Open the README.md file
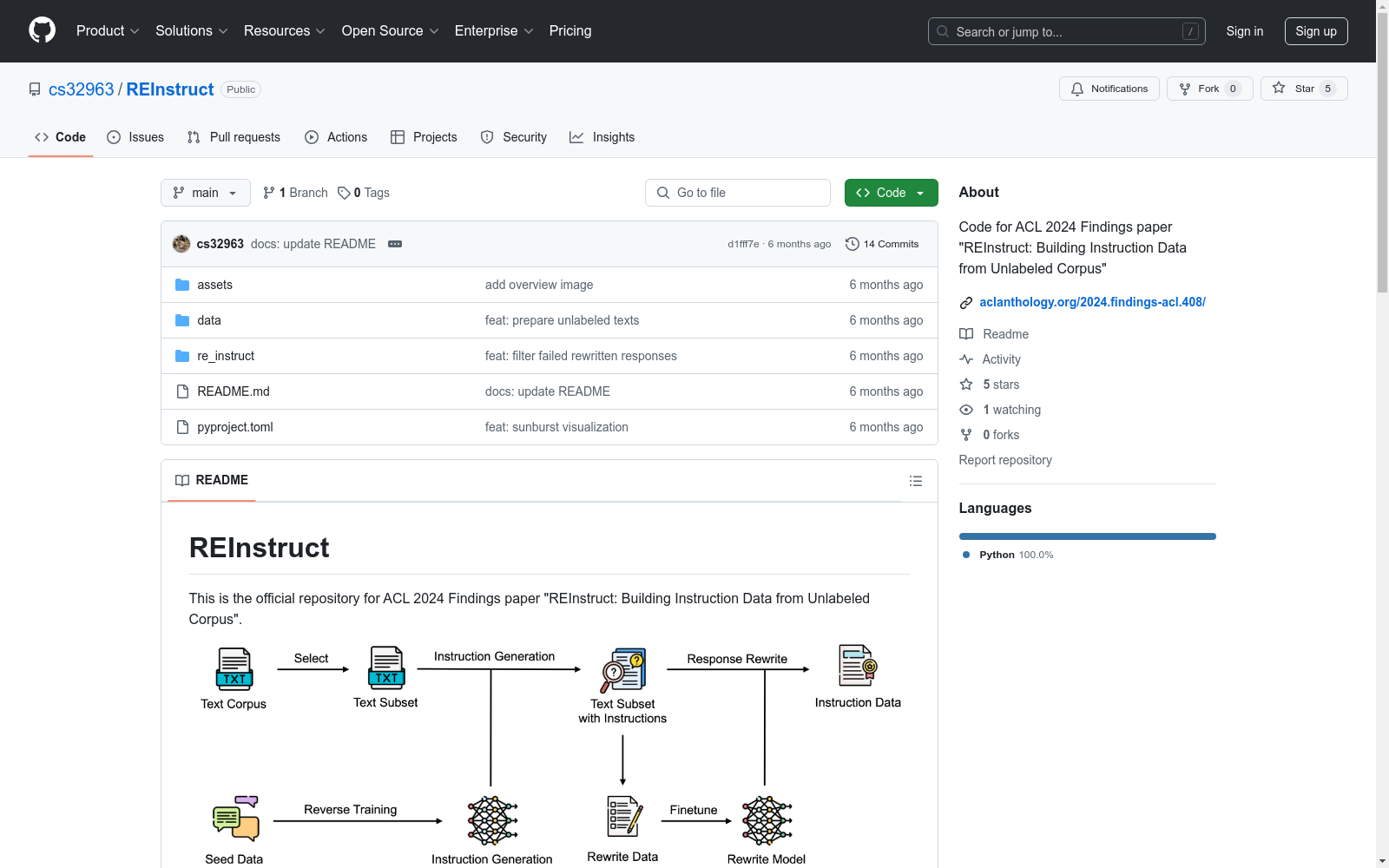Image resolution: width=1389 pixels, height=868 pixels. [234, 391]
